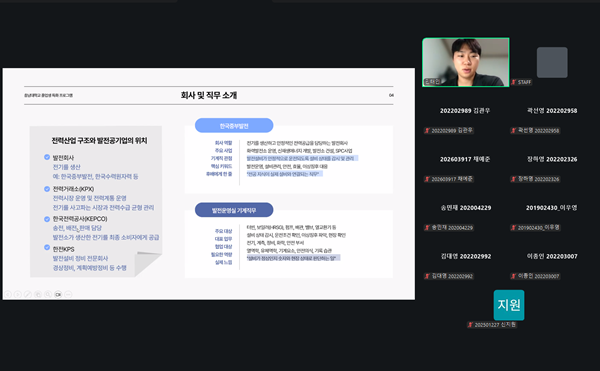Advance to next slide using toolbar arrow
Image resolution: width=600 pixels, height=371 pixels.
pos(18,295)
